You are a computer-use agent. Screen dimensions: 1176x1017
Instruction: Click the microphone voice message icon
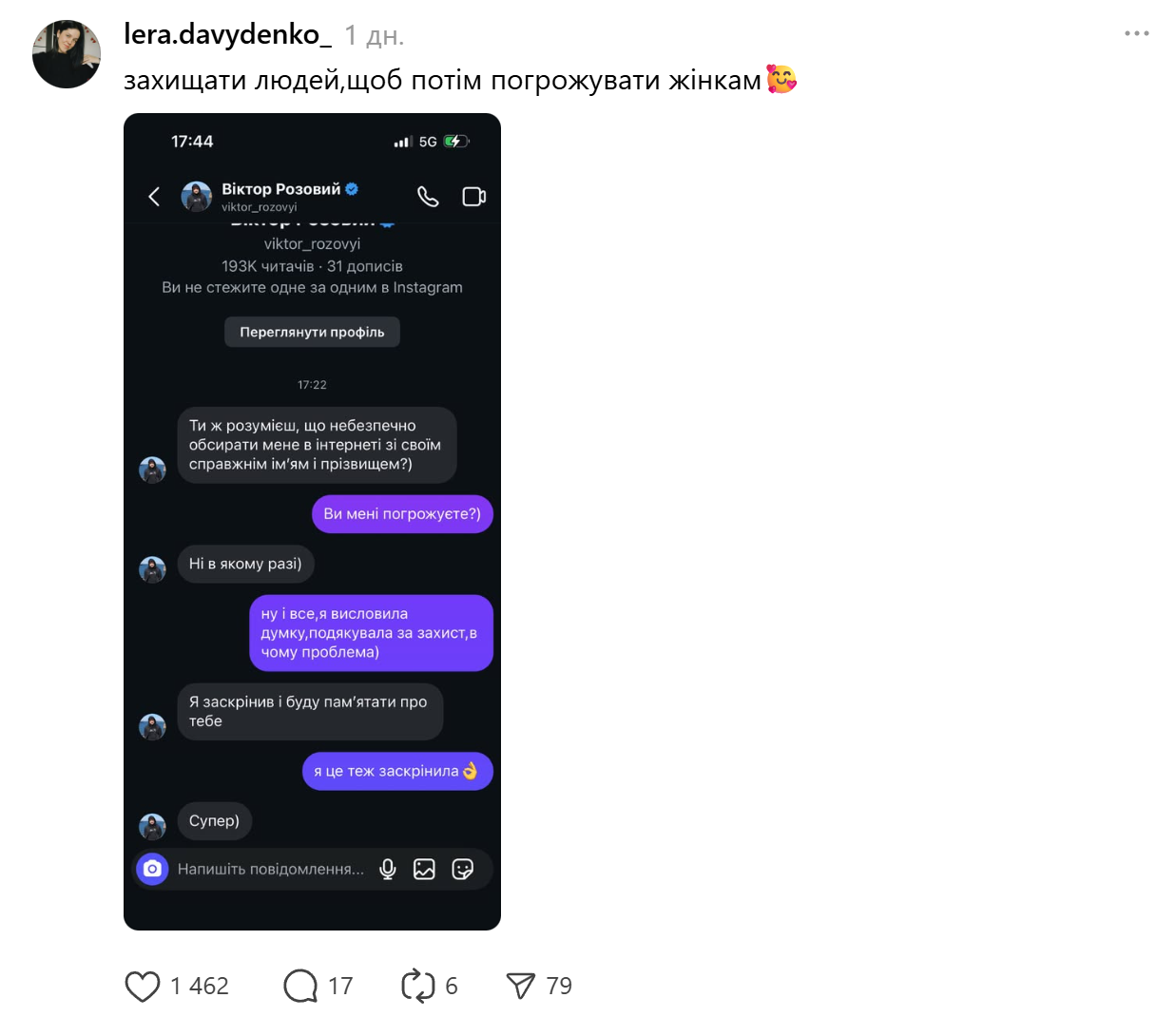[388, 869]
